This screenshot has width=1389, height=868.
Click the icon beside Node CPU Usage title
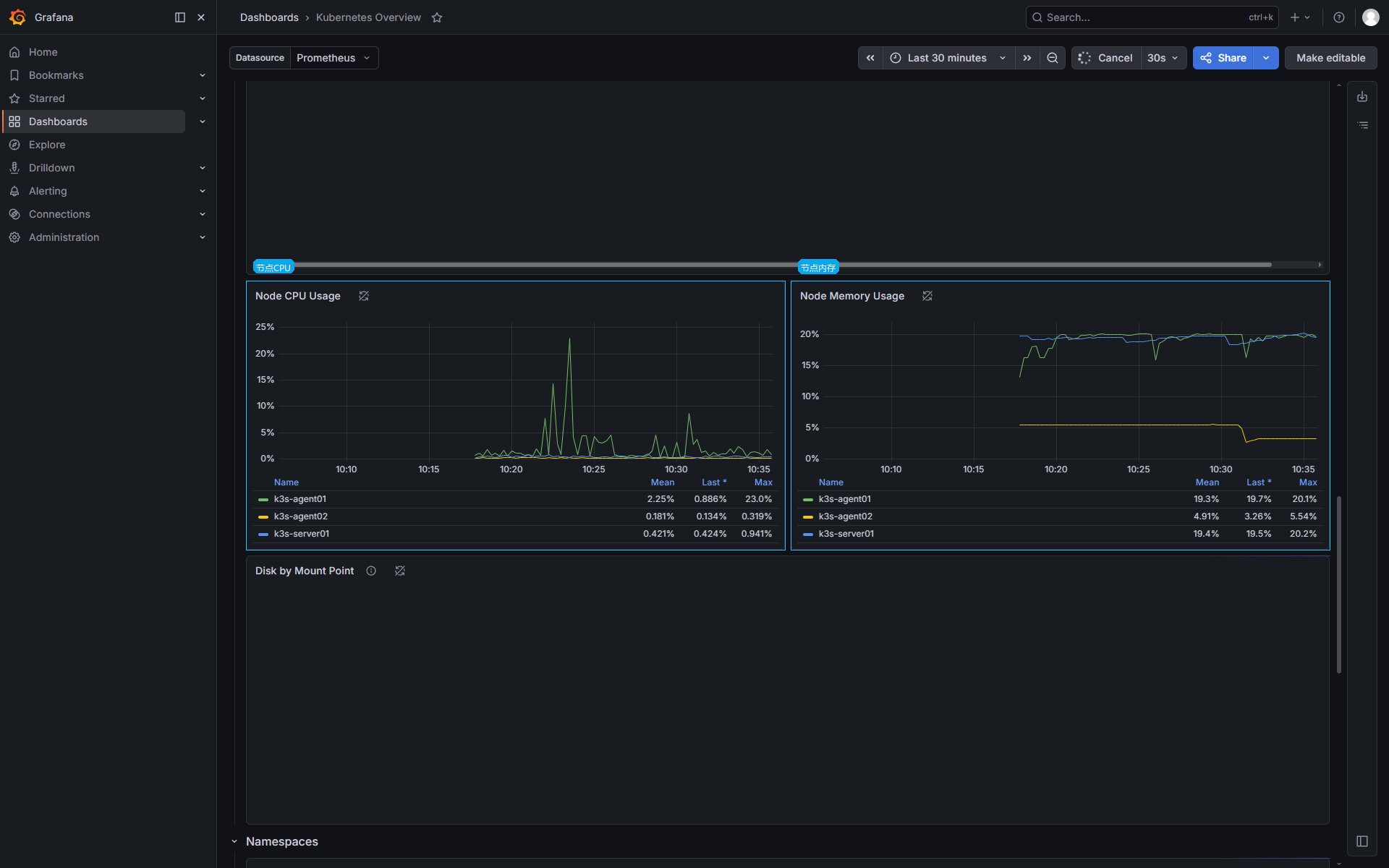click(364, 296)
